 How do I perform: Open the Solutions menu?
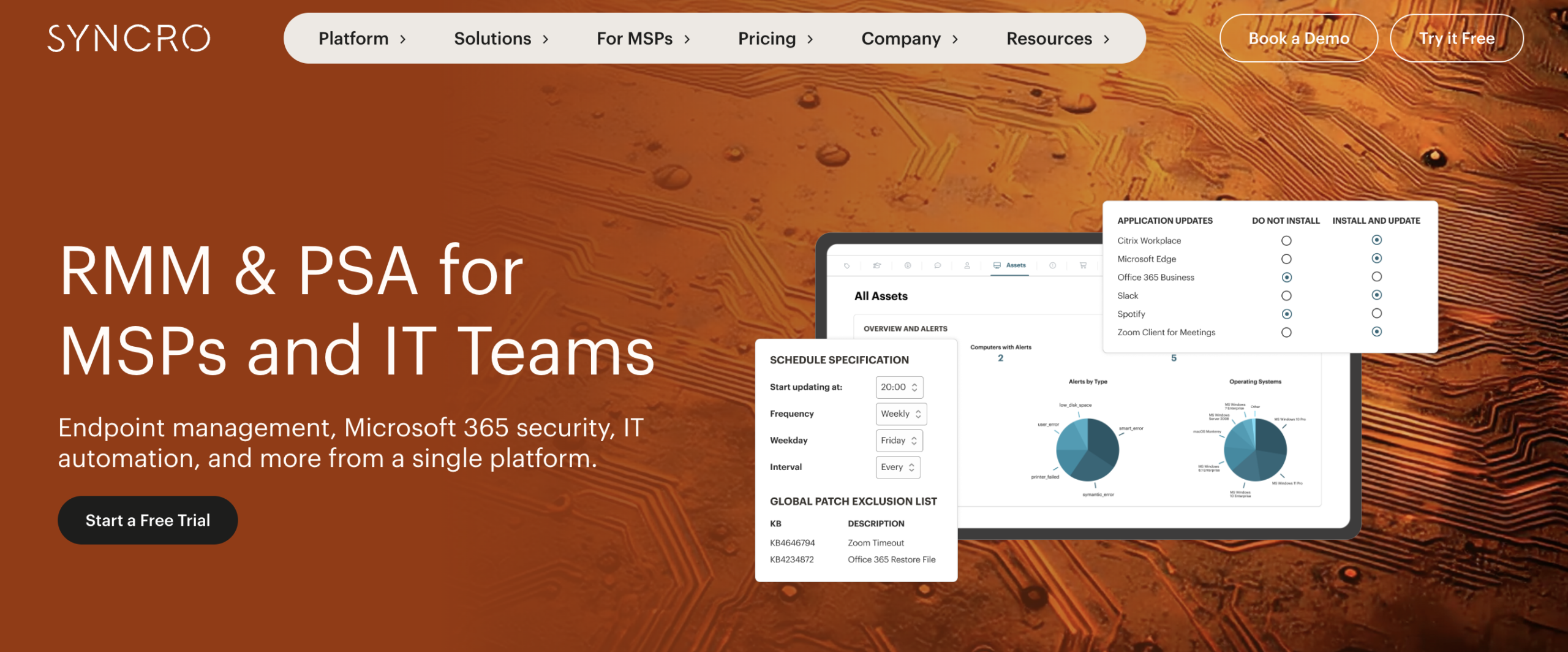click(502, 39)
